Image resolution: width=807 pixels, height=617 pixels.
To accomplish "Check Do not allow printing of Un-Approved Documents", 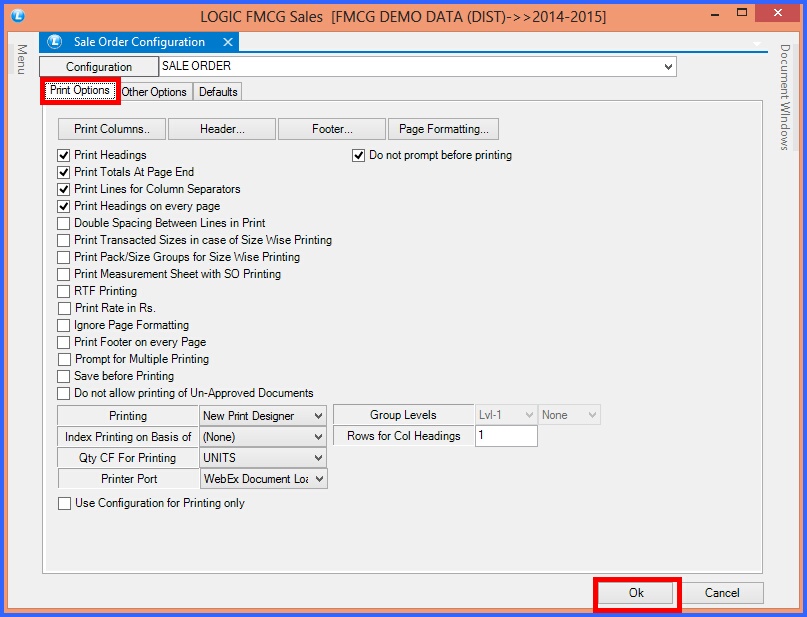I will click(x=64, y=393).
